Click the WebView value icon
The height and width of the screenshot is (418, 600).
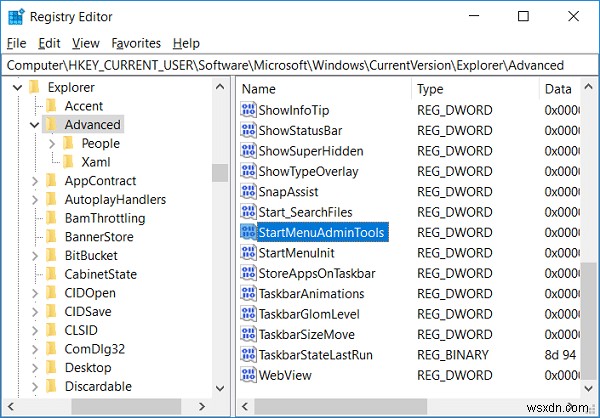[248, 375]
